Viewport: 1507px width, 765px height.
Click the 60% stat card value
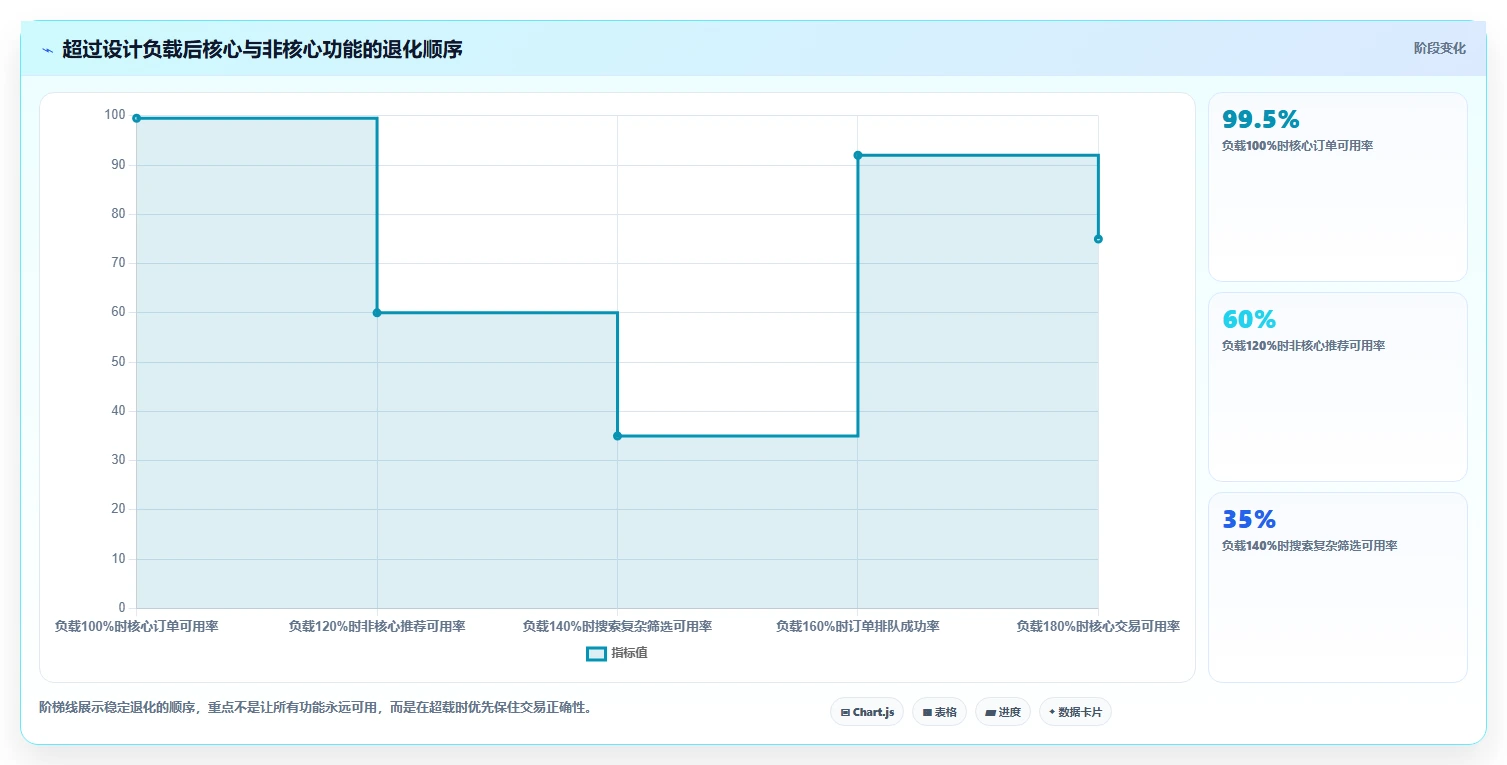click(x=1249, y=319)
